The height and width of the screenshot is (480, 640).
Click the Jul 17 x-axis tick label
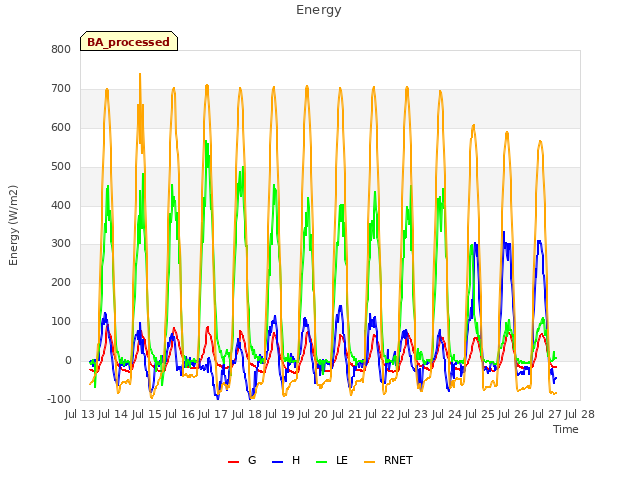pos(213,414)
